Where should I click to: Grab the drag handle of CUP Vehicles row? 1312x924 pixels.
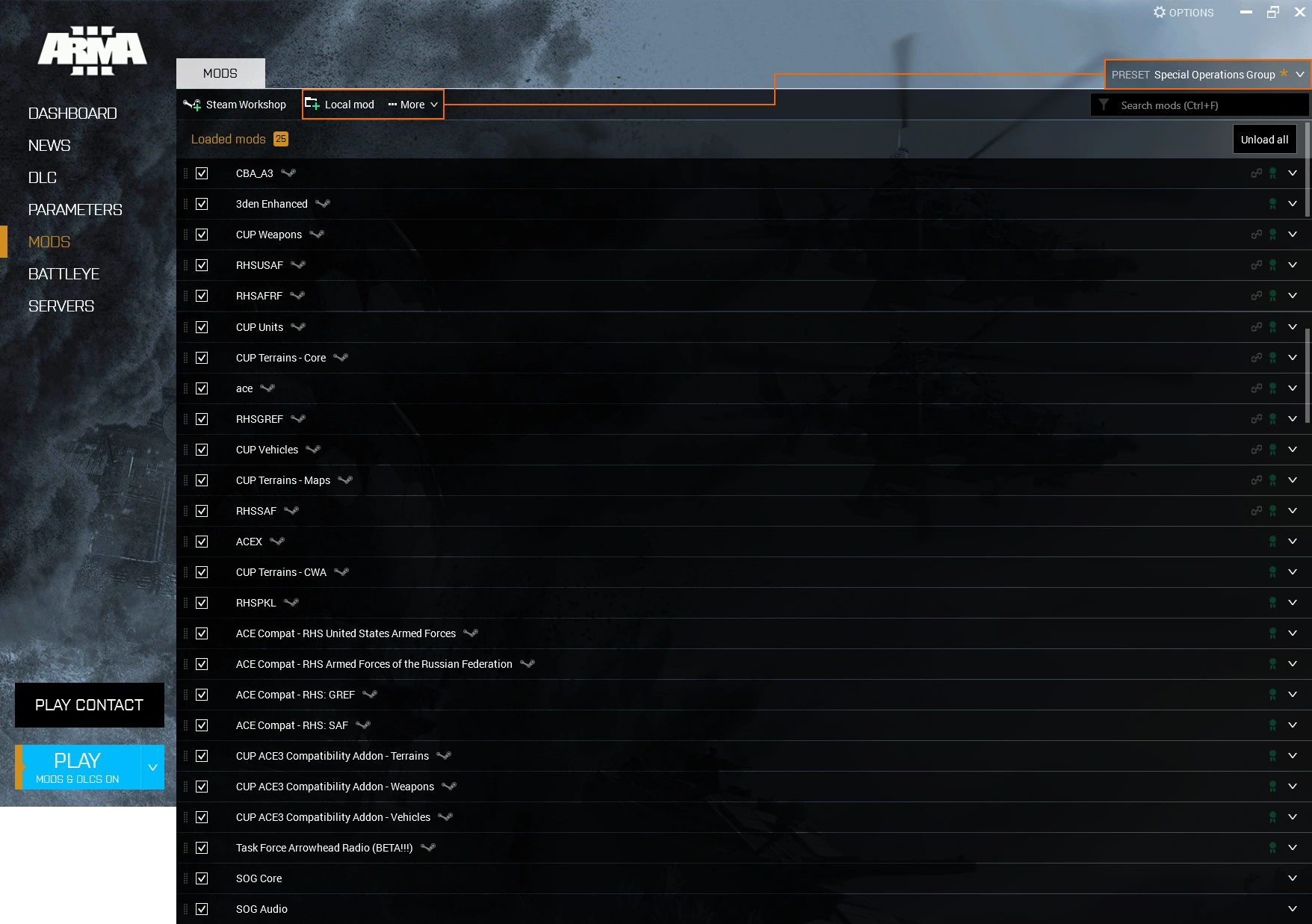point(185,450)
